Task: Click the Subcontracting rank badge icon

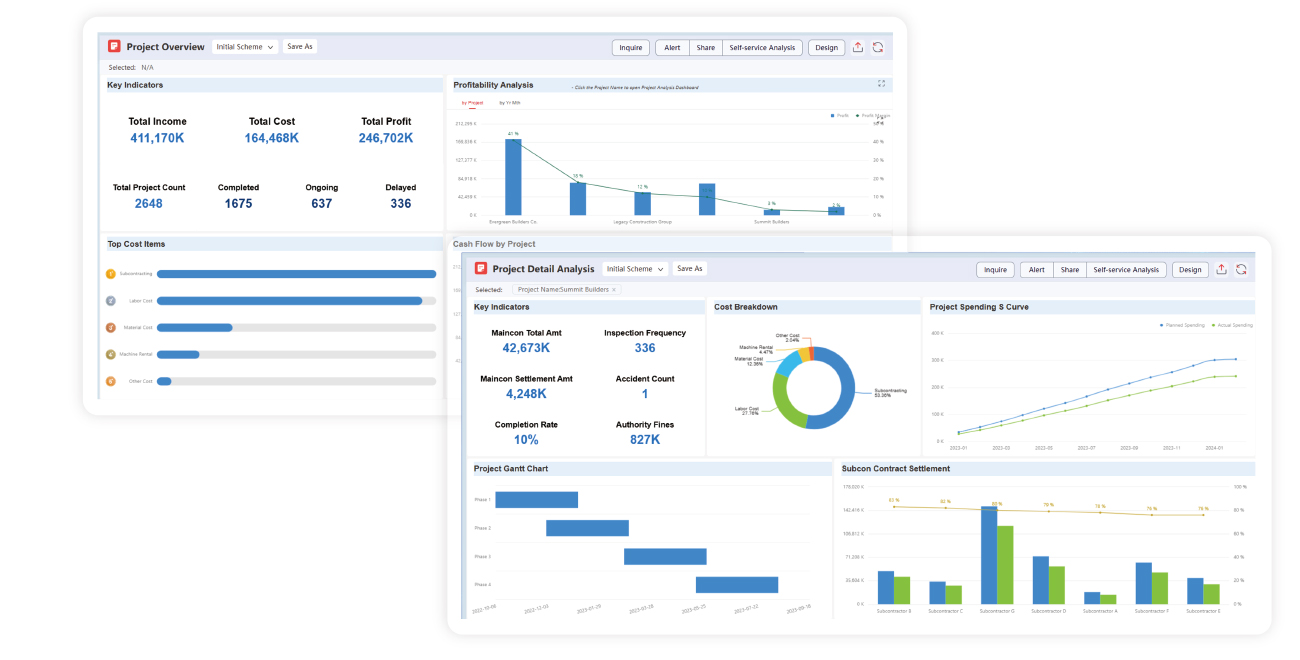Action: 111,273
